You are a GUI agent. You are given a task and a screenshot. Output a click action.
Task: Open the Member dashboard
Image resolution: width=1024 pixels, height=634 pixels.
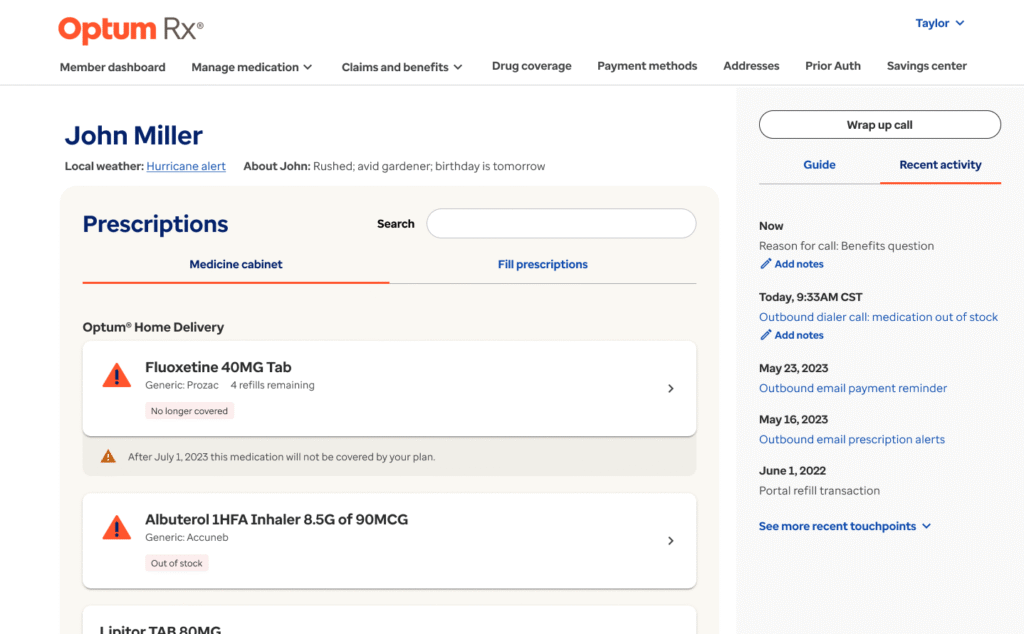tap(112, 66)
